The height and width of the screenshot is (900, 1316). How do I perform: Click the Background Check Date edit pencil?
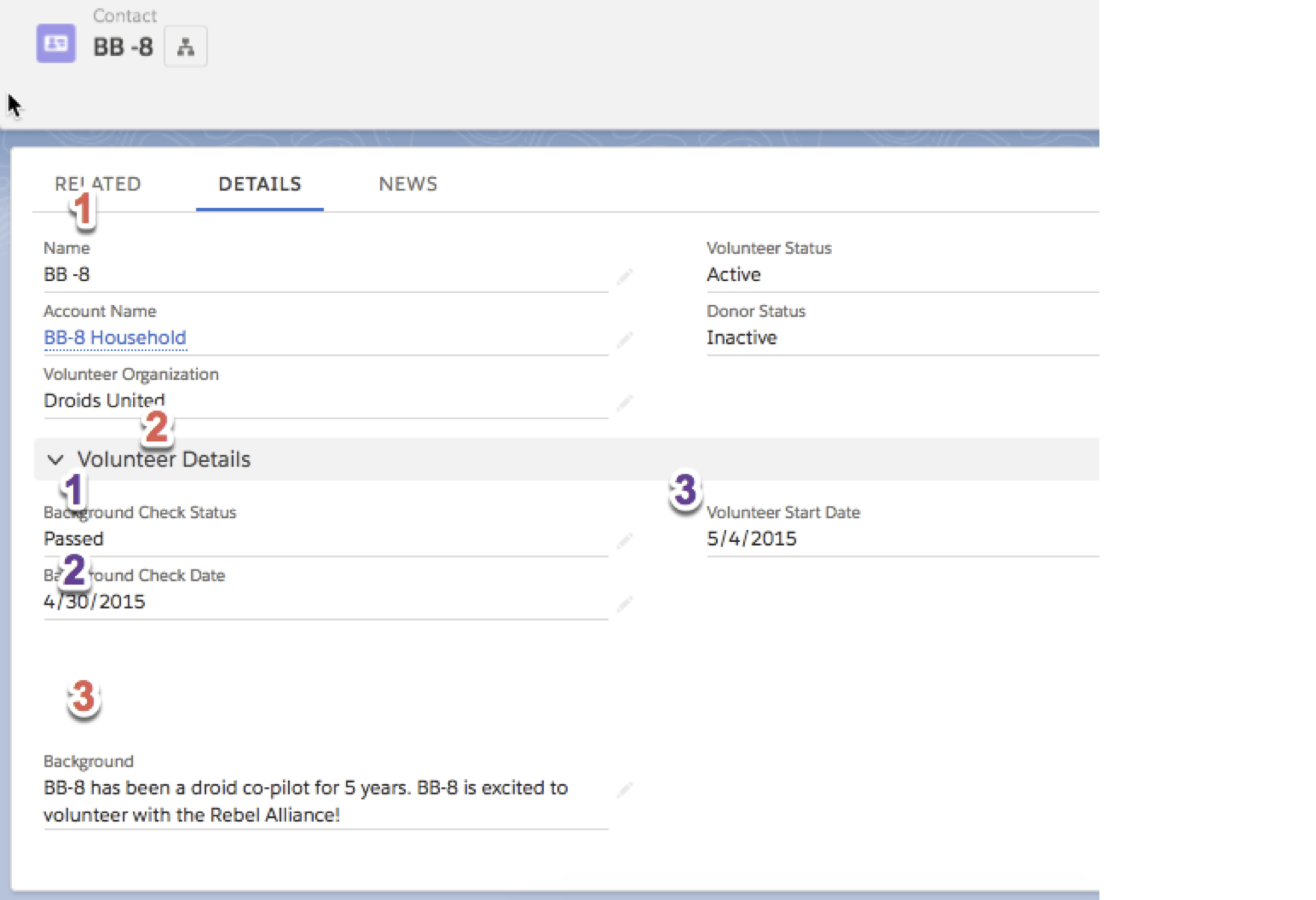pos(624,603)
